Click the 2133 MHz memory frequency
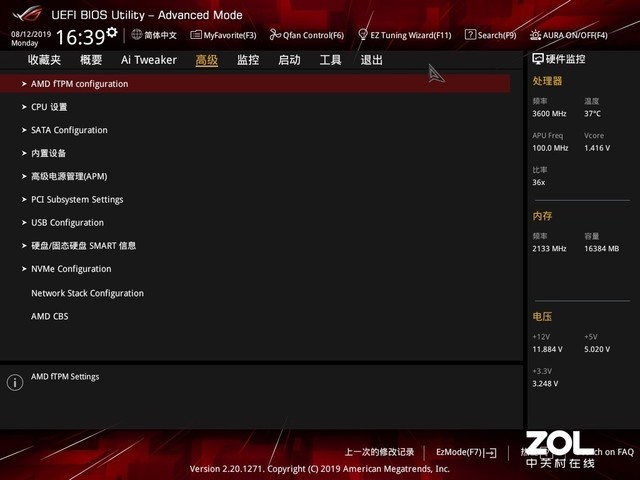Image resolution: width=640 pixels, height=480 pixels. coord(549,249)
